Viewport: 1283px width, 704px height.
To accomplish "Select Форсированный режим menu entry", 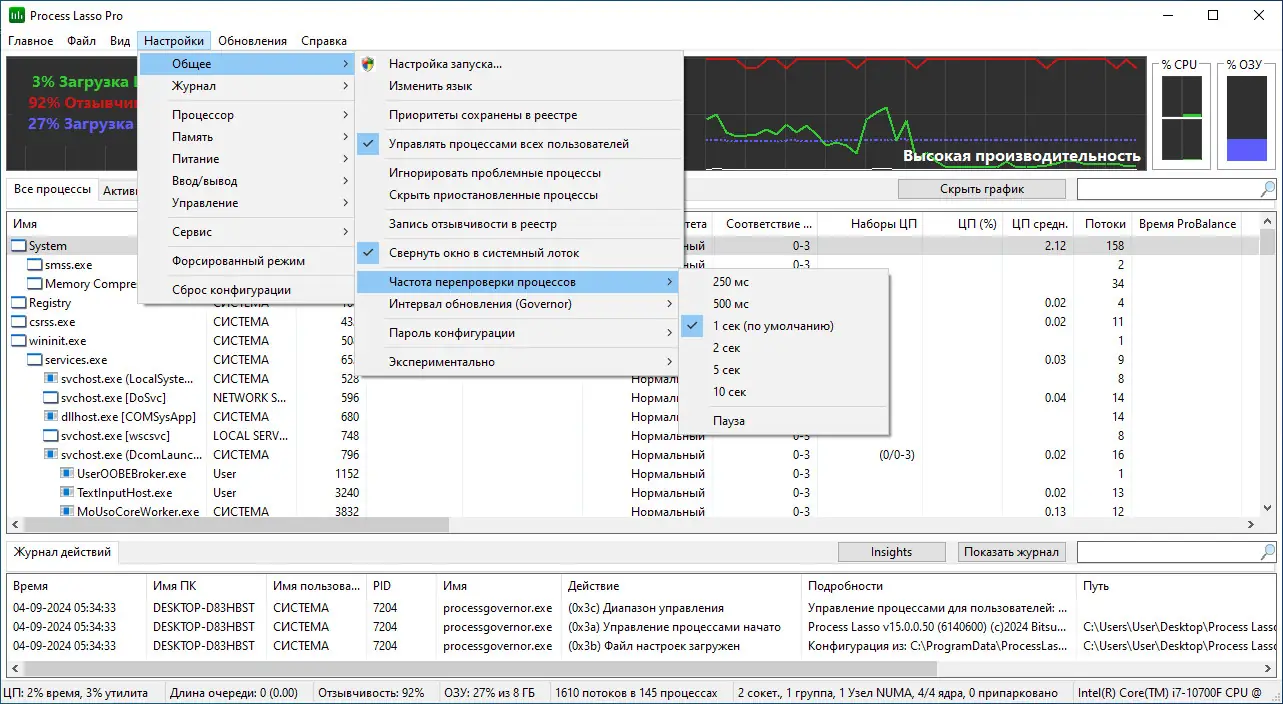I will pos(246,261).
